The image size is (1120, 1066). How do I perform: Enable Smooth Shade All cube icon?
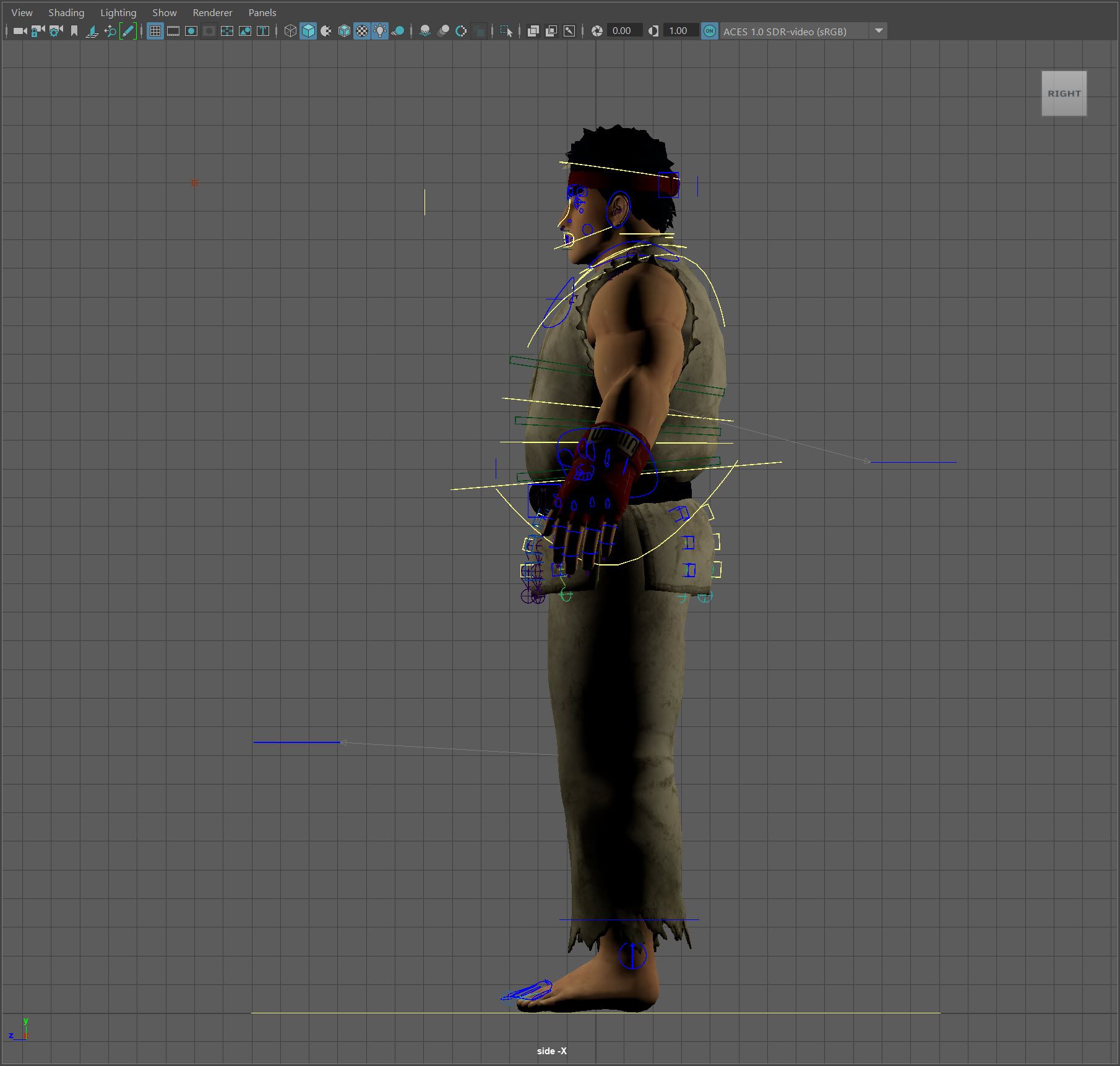(308, 31)
